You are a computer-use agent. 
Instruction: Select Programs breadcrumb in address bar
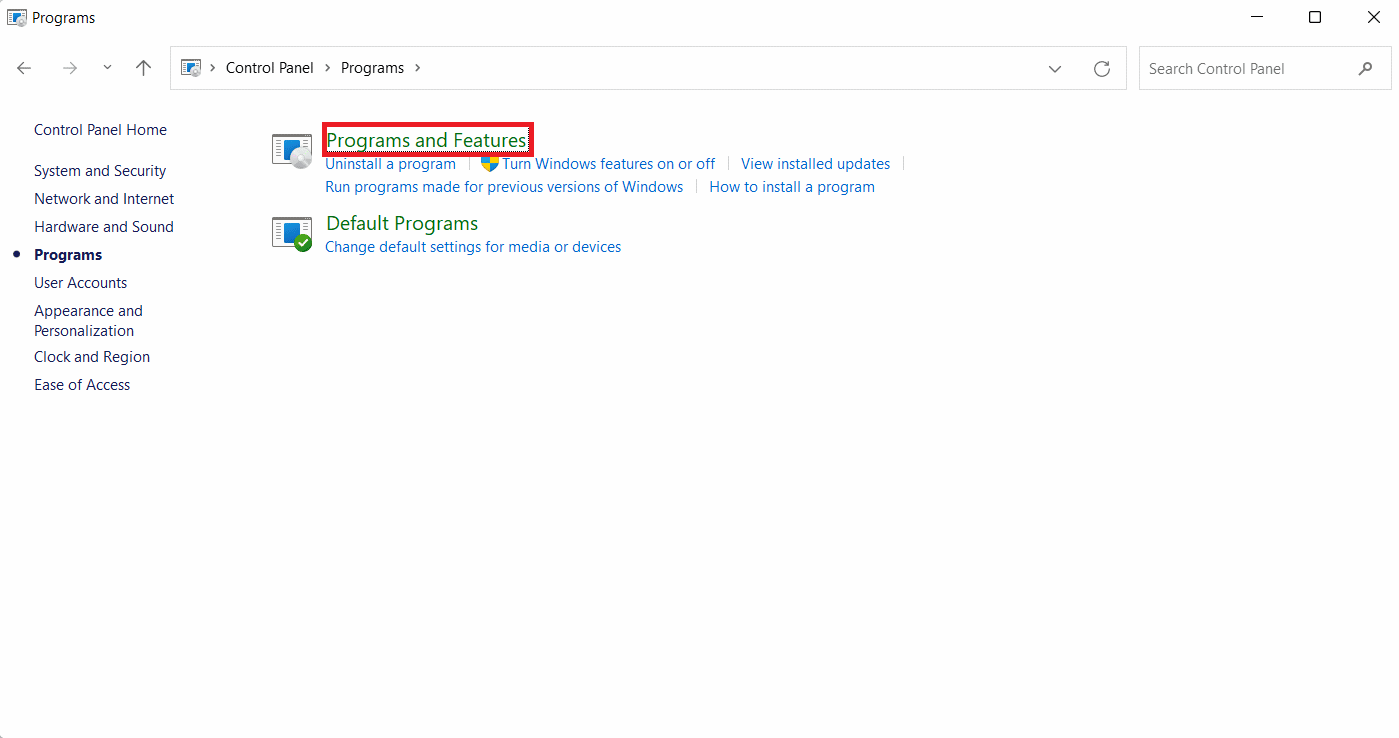click(372, 68)
